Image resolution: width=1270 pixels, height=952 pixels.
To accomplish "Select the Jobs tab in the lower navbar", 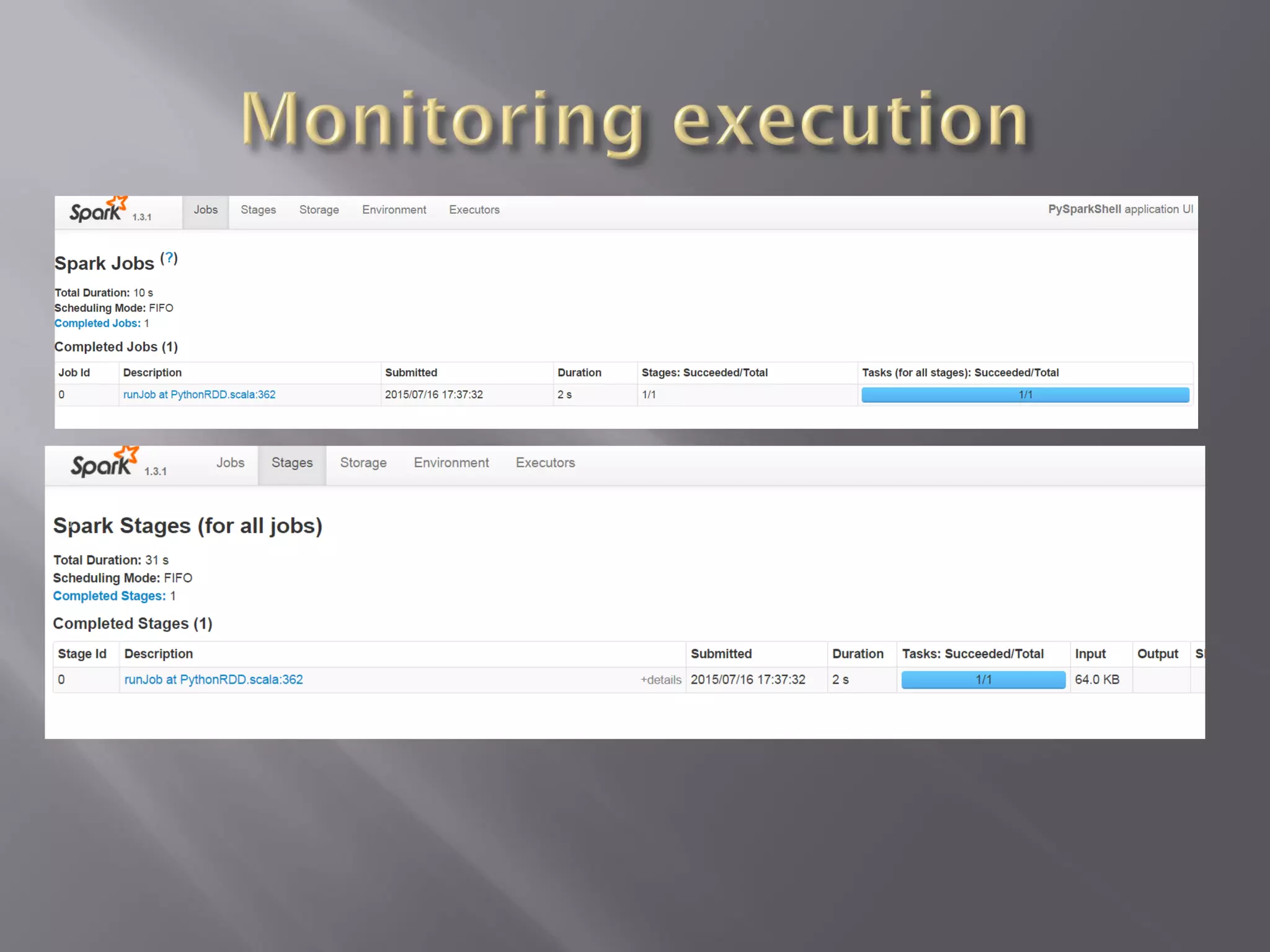I will pyautogui.click(x=230, y=463).
